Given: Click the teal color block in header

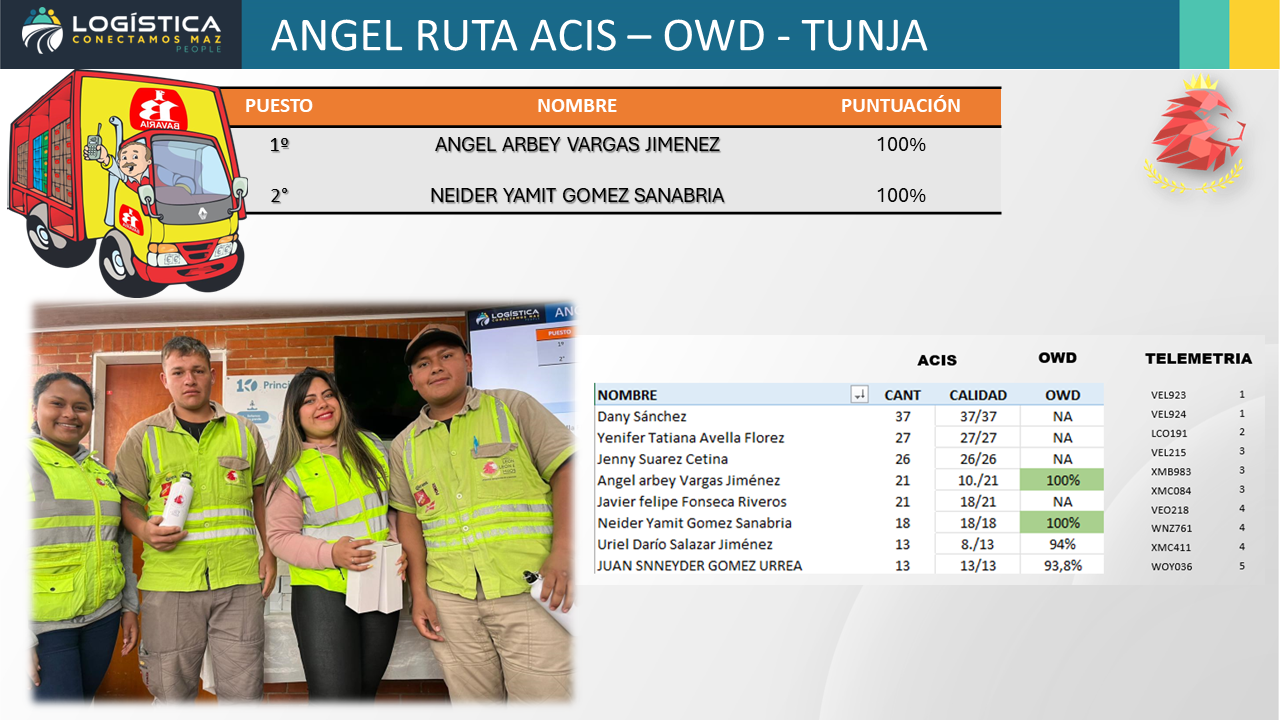Looking at the screenshot, I should [1203, 34].
